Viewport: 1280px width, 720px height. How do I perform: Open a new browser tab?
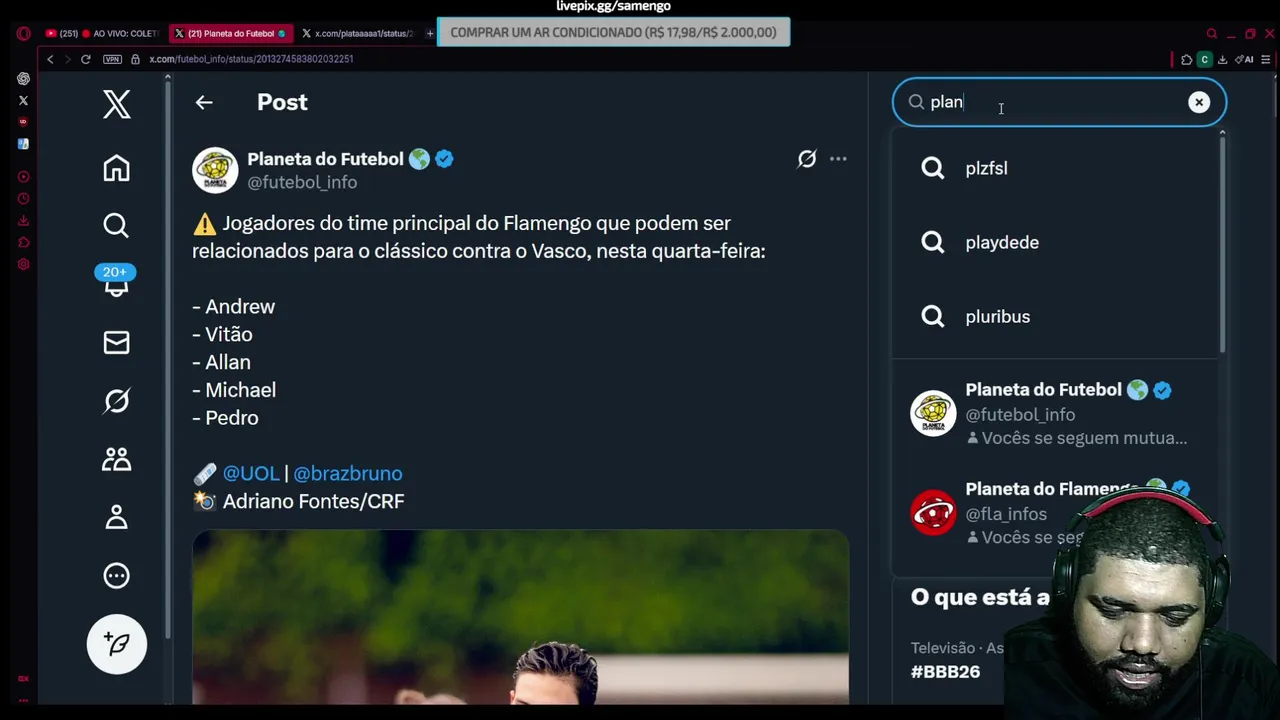430,33
